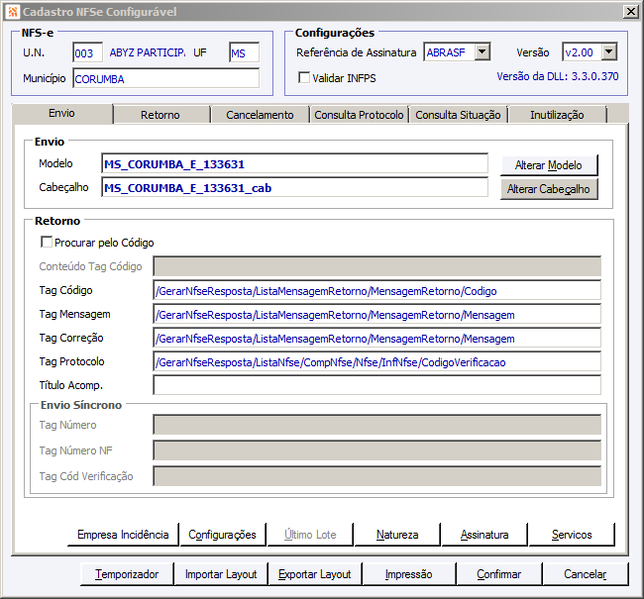Go to the Consulta Protocolo tab
644x599 pixels.
point(359,115)
